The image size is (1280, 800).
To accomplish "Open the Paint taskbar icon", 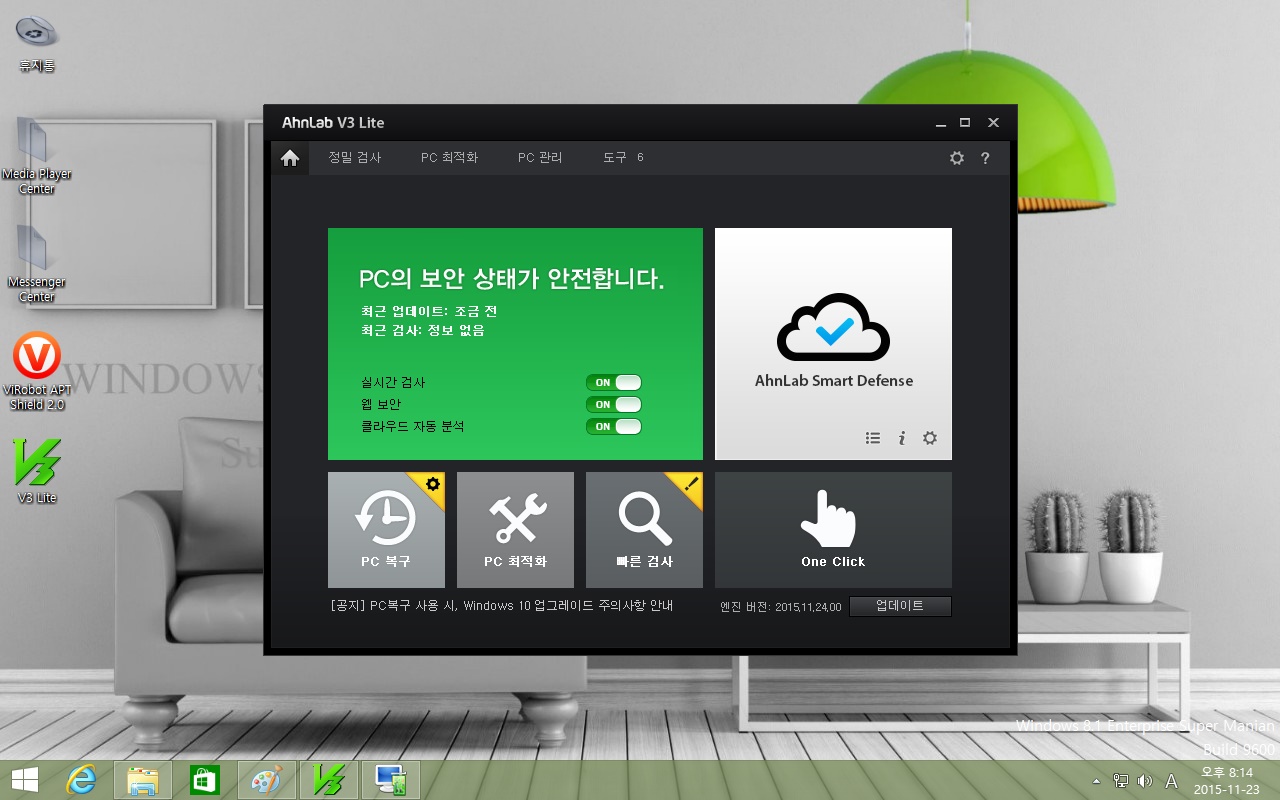I will (267, 780).
